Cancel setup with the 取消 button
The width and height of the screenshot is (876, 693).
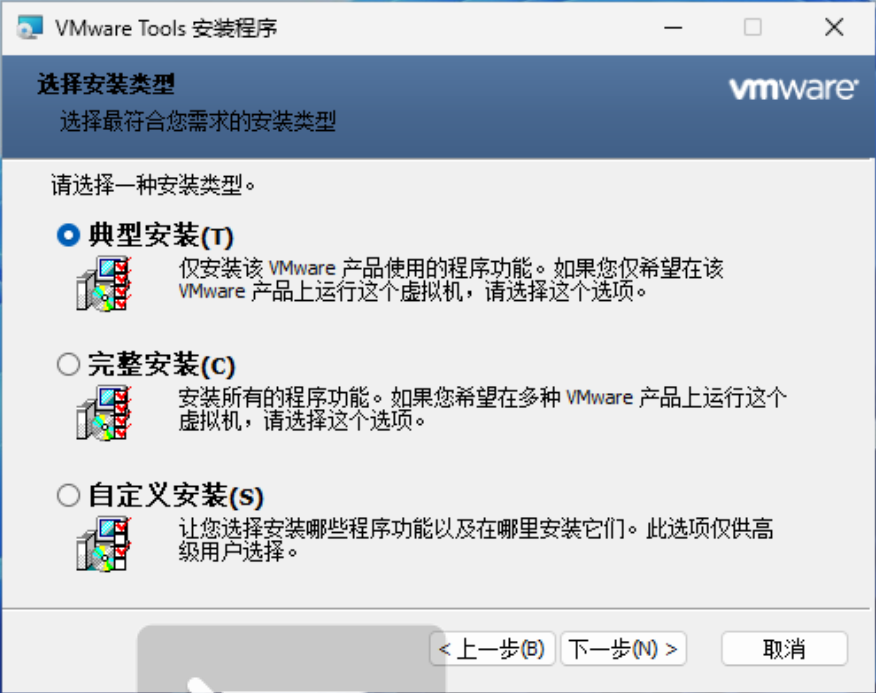coord(784,649)
